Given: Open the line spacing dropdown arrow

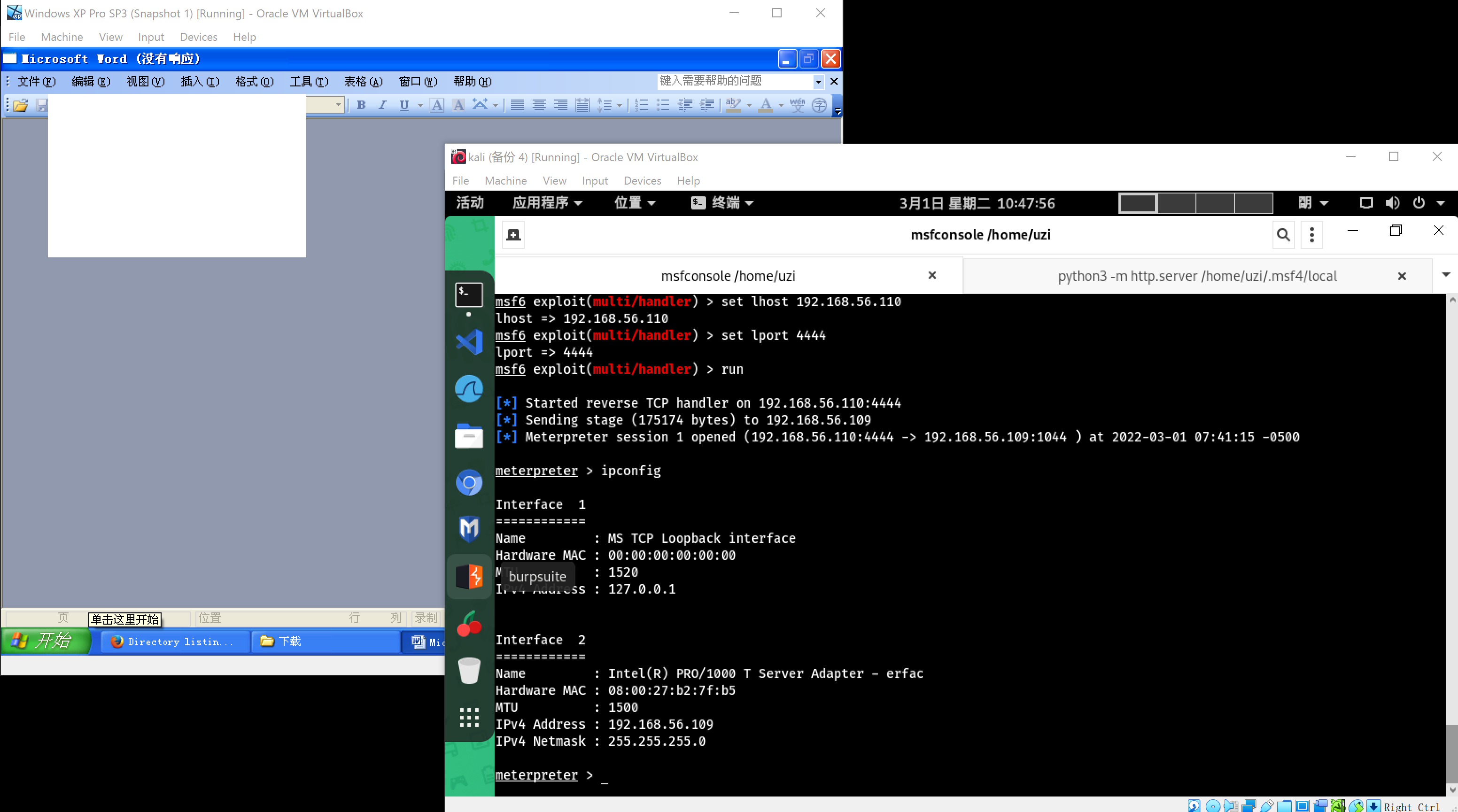Looking at the screenshot, I should [620, 105].
